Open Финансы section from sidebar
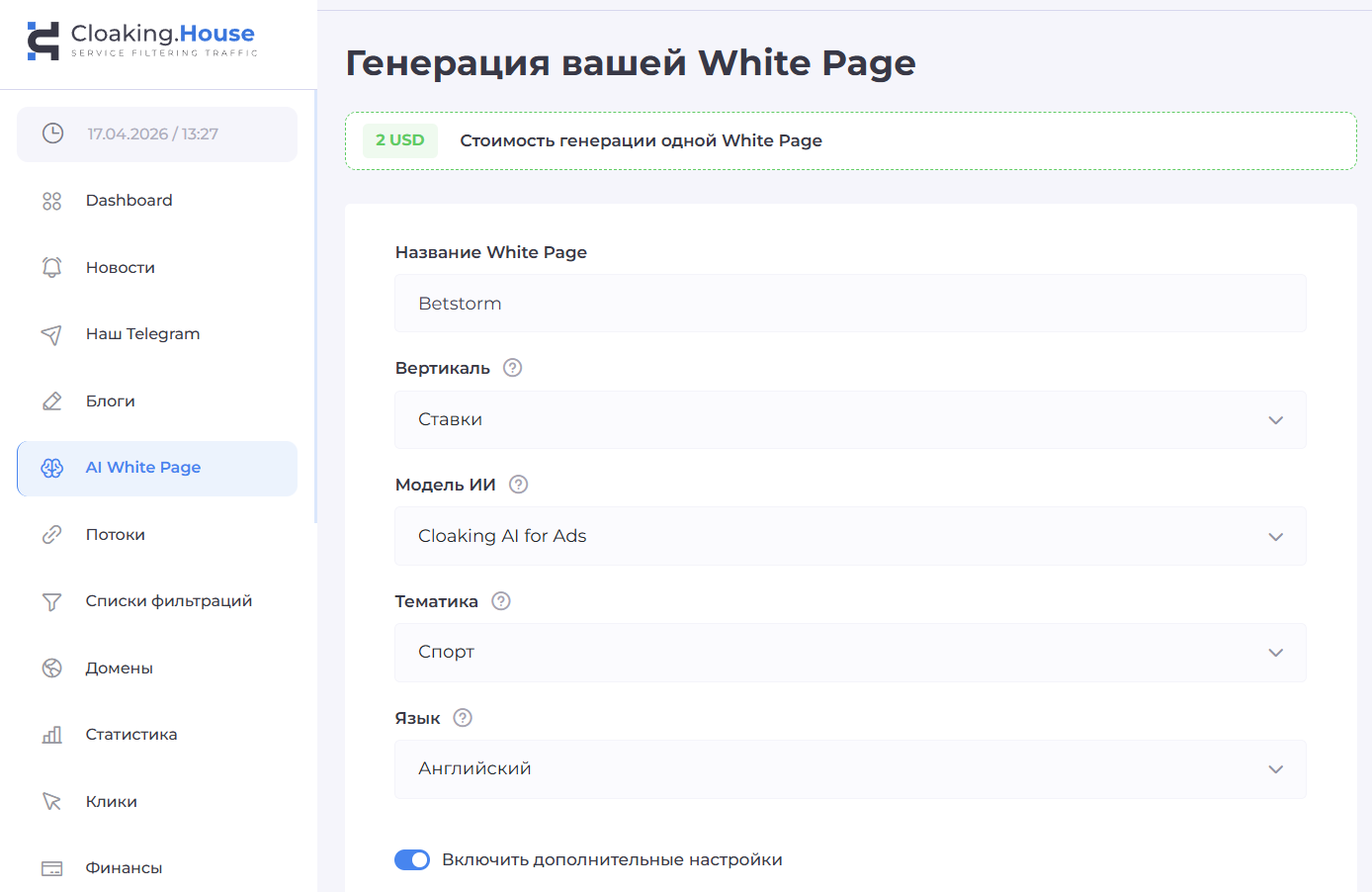Screen dimensions: 1372x892 124,868
